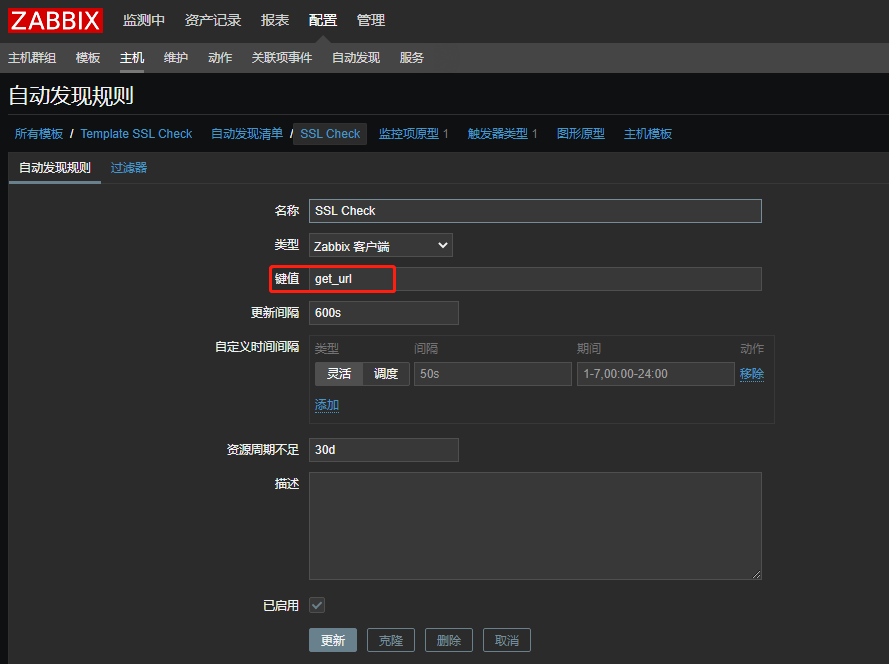Open Template SSL Check breadcrumb link
This screenshot has width=889, height=664.
point(136,134)
